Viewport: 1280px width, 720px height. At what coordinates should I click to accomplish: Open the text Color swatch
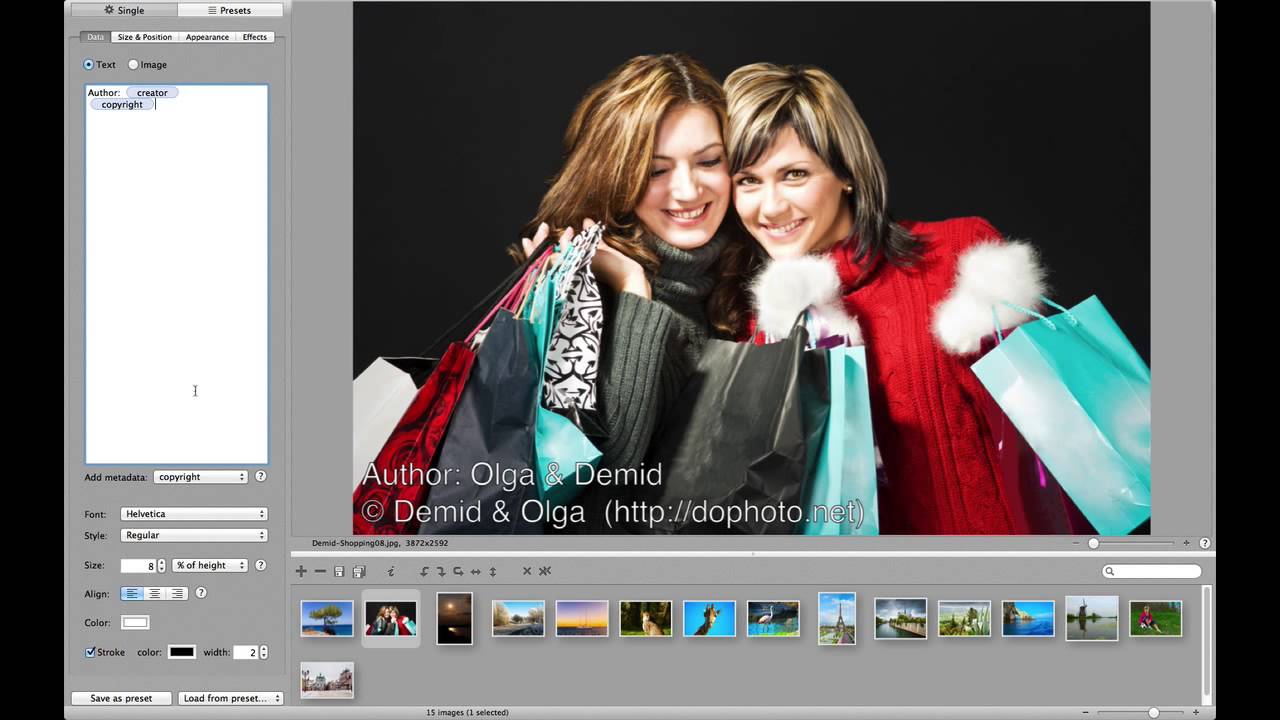[x=135, y=623]
